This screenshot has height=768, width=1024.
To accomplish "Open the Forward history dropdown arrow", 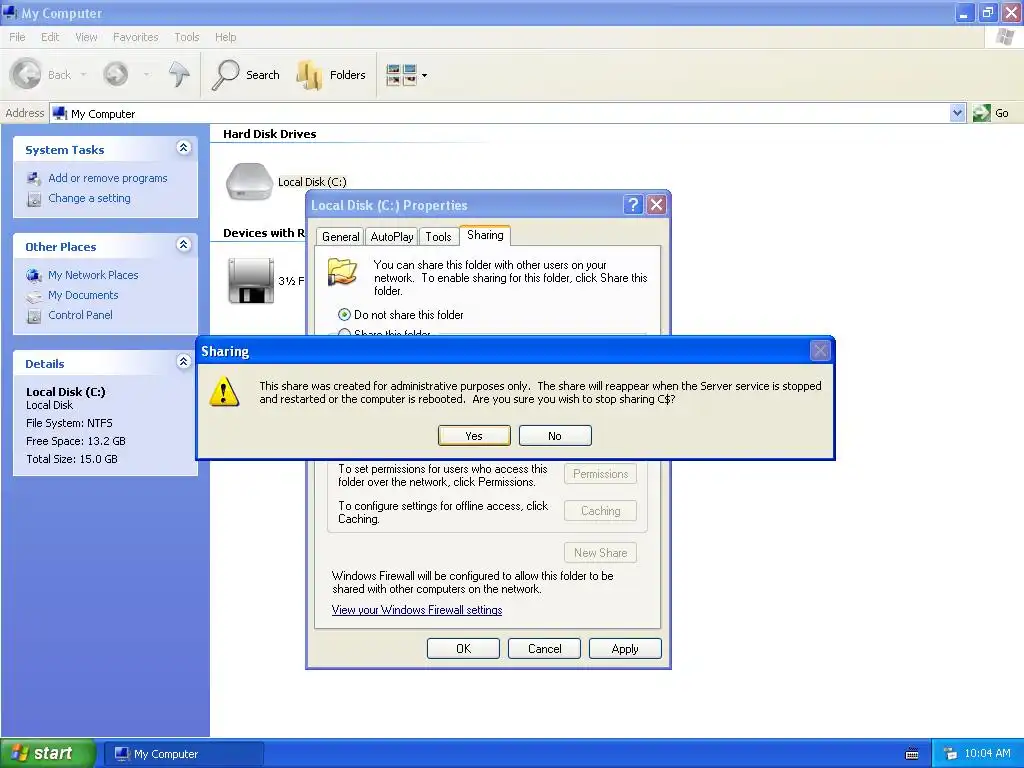I will (x=146, y=74).
